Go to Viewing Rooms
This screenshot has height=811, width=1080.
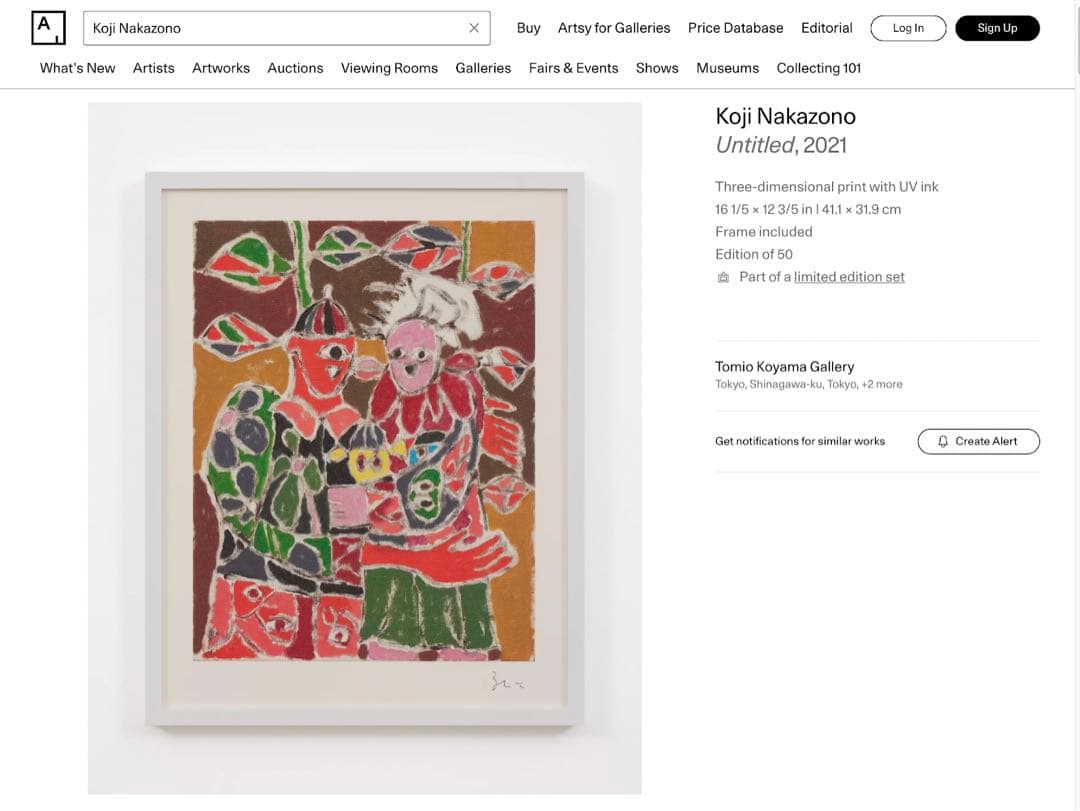point(389,68)
